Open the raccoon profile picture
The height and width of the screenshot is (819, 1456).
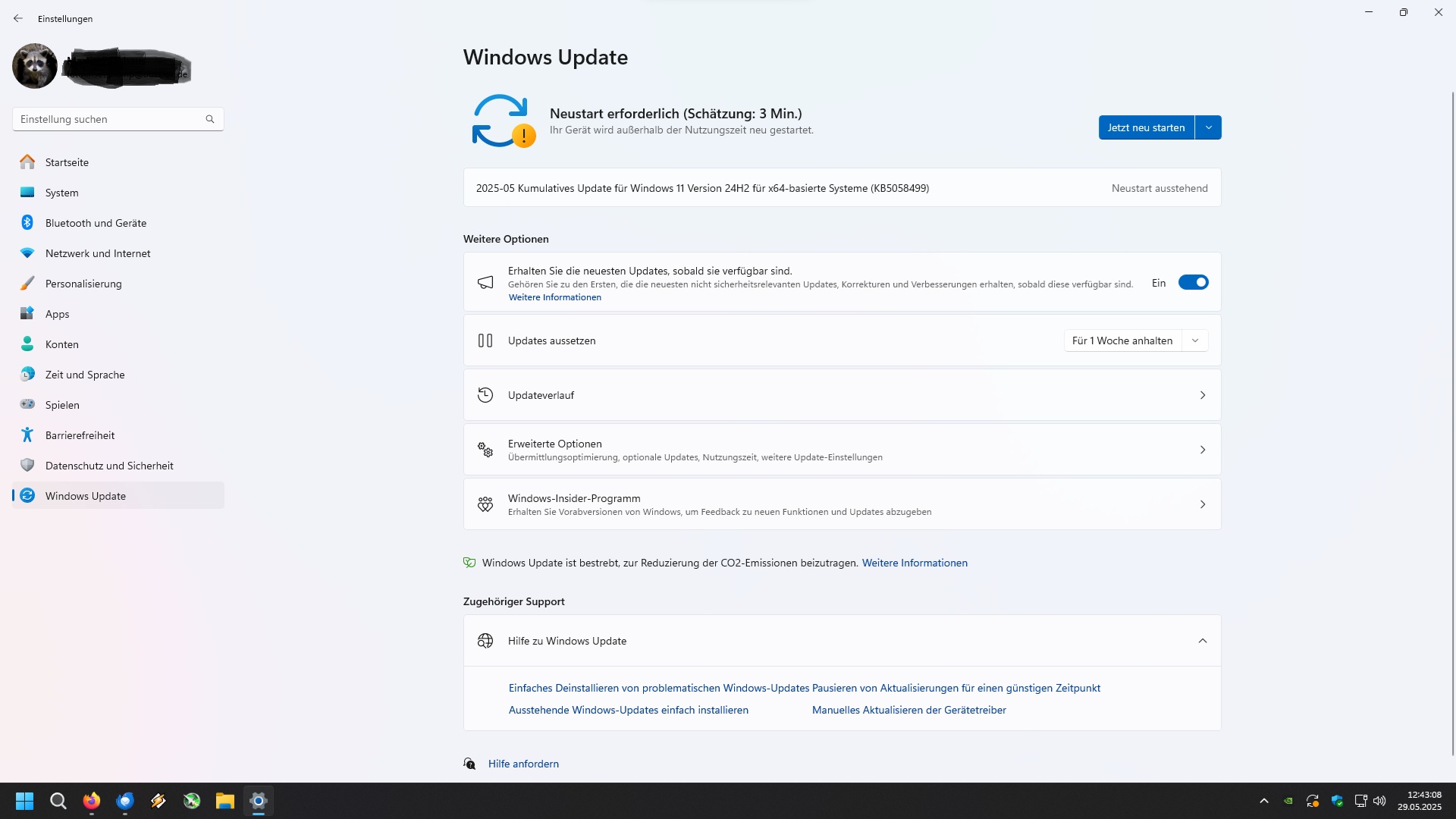tap(35, 66)
